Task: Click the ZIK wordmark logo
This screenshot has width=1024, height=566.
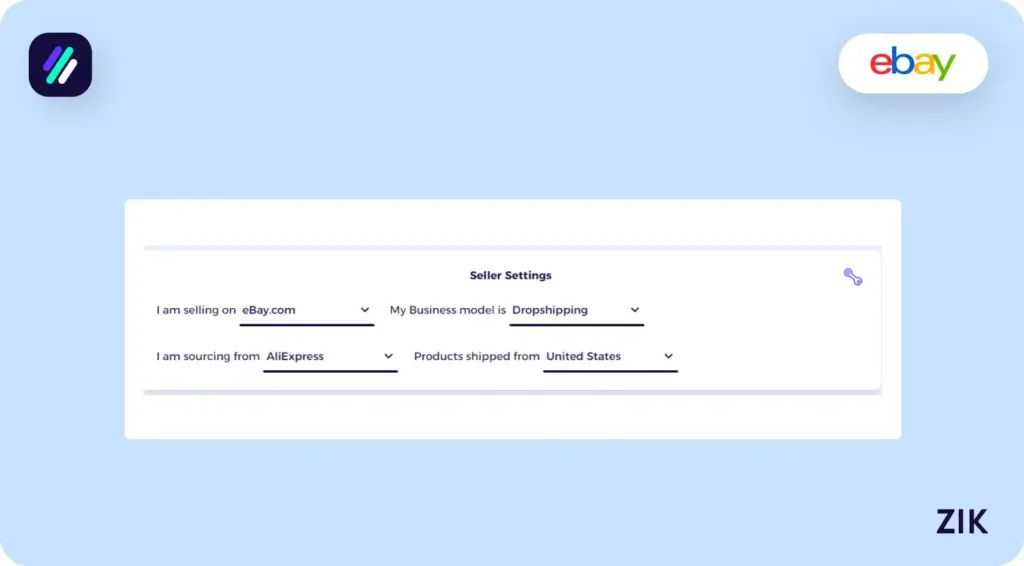Action: [x=961, y=521]
